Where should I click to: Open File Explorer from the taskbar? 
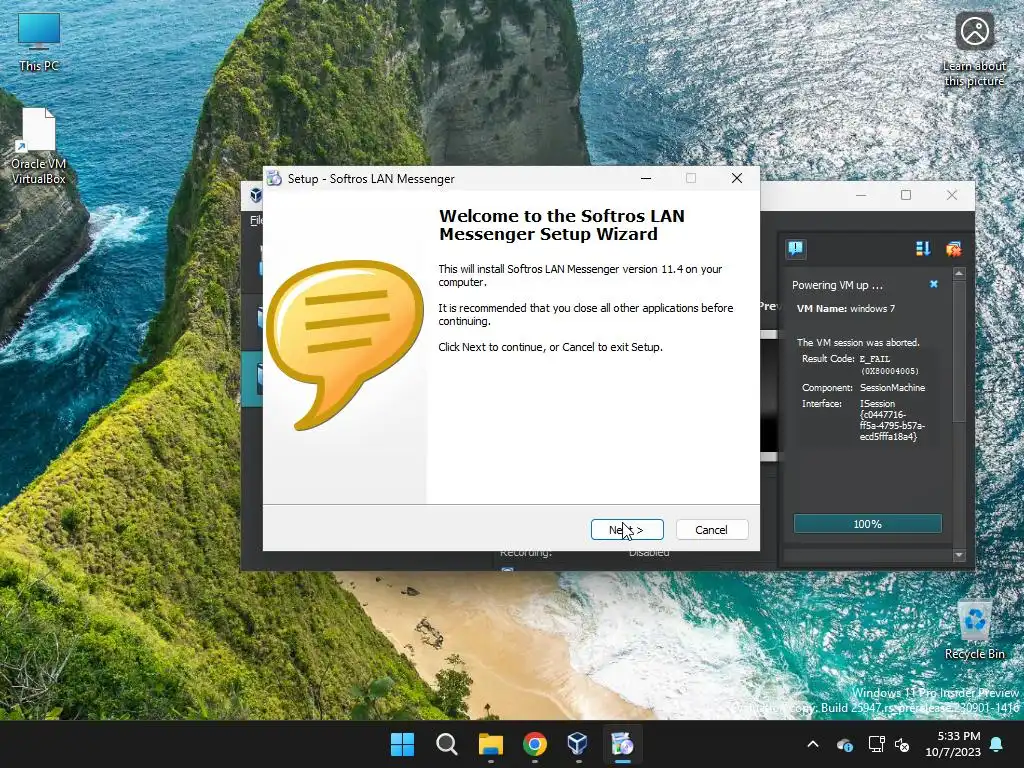[x=490, y=744]
